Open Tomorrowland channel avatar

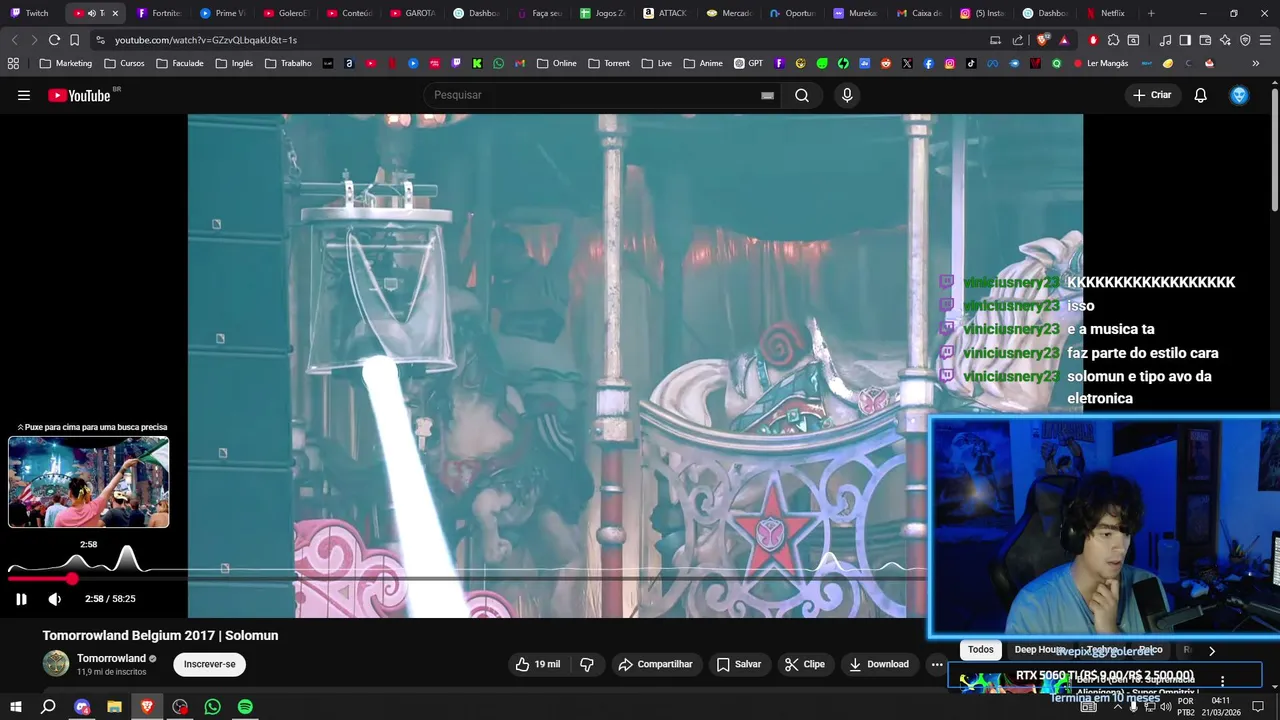56,663
